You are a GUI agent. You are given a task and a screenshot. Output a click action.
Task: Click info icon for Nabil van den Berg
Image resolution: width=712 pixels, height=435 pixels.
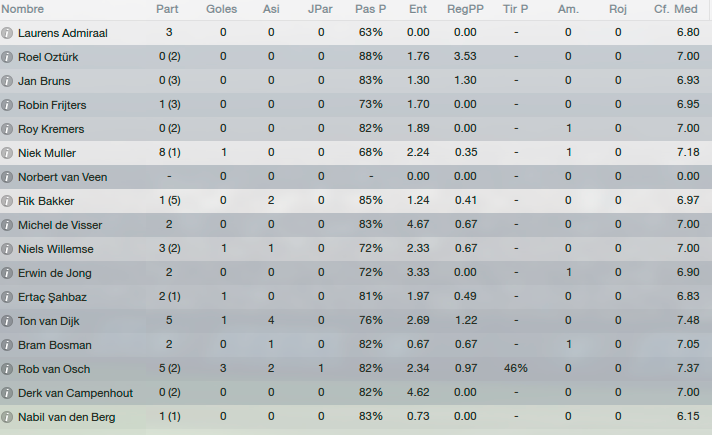coord(6,417)
